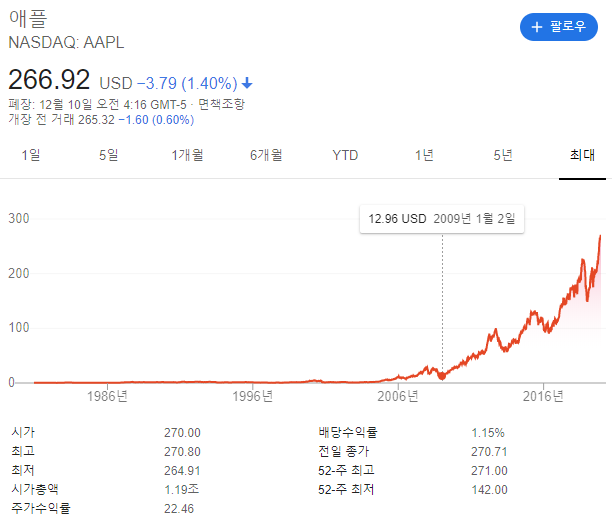Click the 애플 company name heading

point(28,18)
